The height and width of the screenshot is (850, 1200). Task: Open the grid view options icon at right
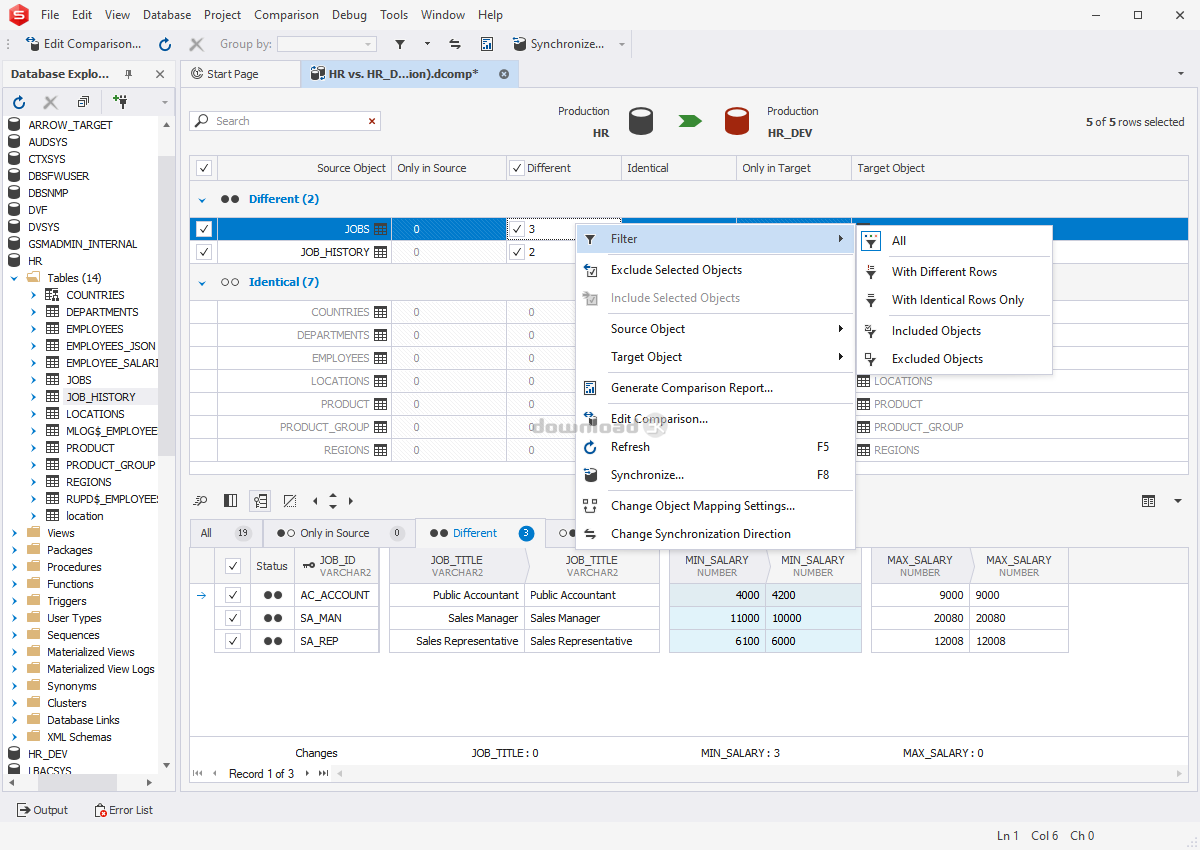click(x=1149, y=501)
